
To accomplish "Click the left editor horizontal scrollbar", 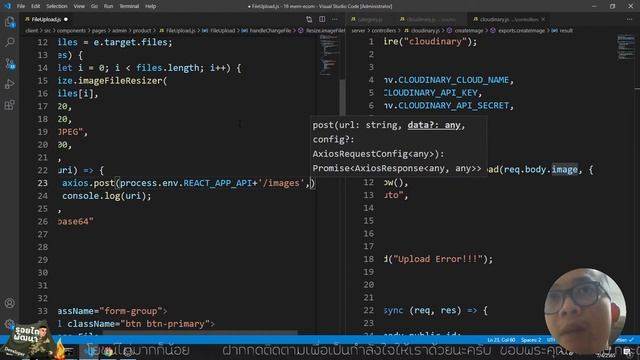I will 200,333.
